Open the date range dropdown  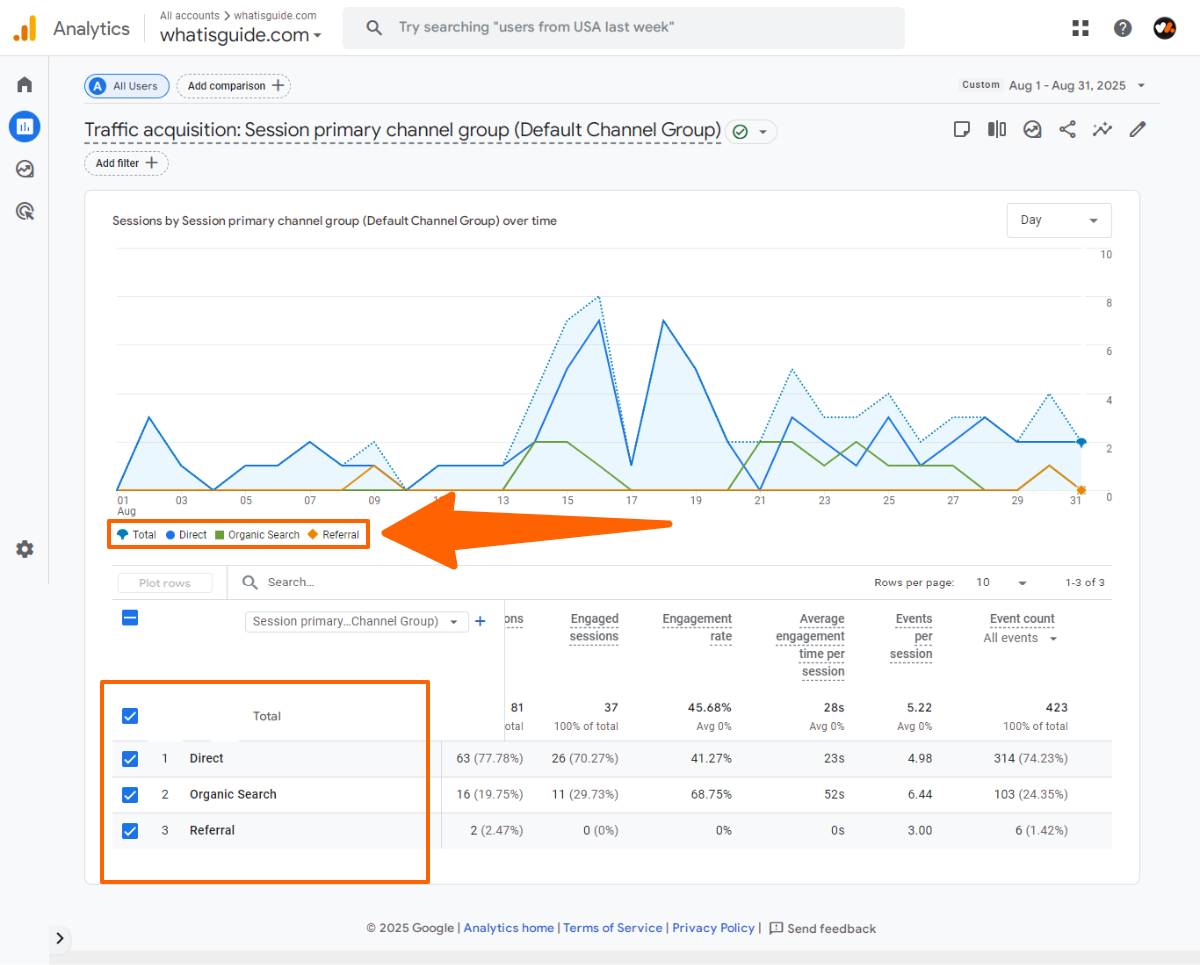[x=1077, y=85]
